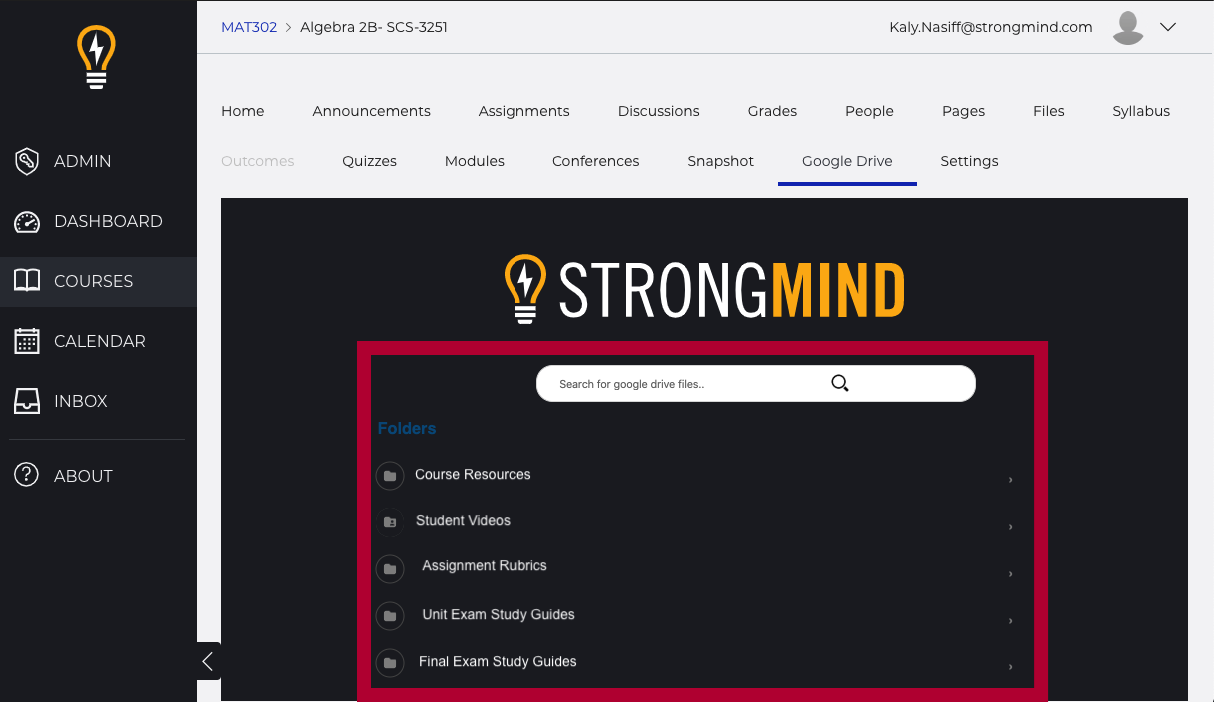
Task: Click the Student Videos shared-folder icon
Action: coord(390,522)
